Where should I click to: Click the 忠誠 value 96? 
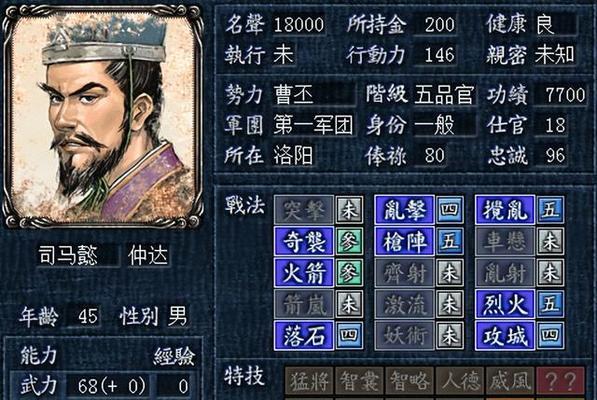click(554, 155)
